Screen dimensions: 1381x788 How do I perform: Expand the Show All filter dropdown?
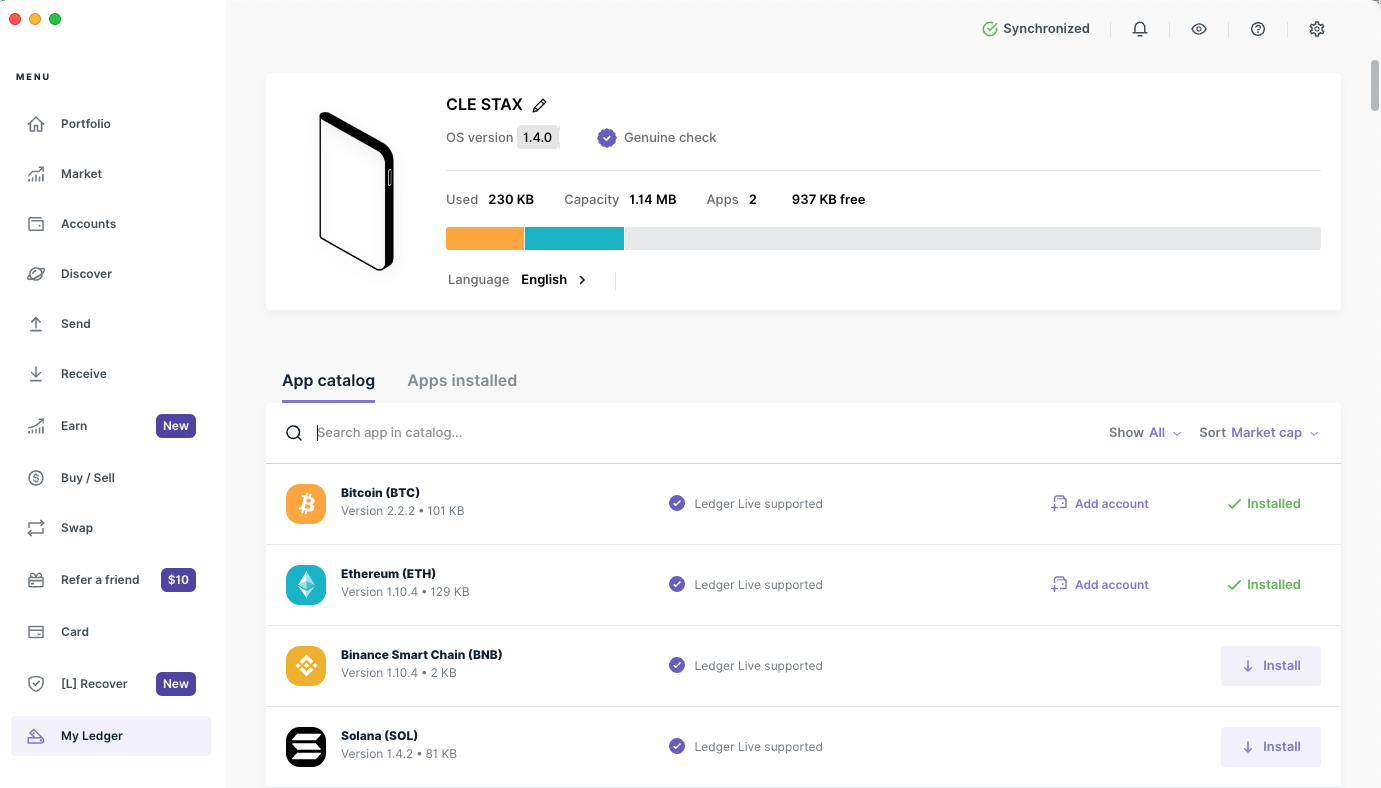pos(1145,433)
